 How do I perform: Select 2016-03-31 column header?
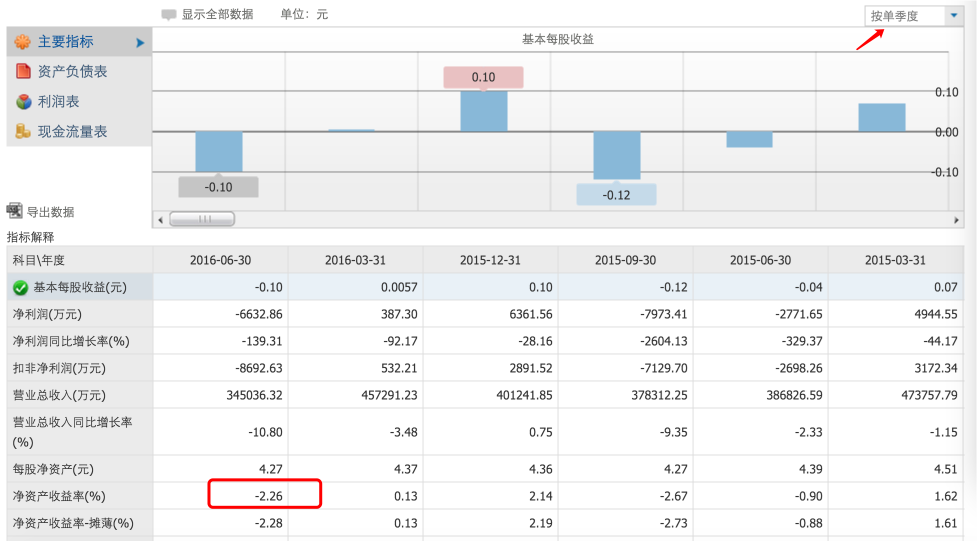tap(355, 260)
